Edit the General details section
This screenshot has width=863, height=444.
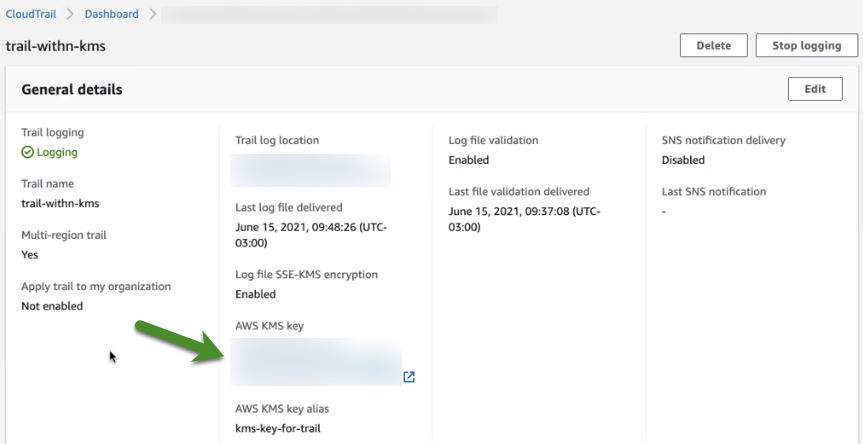point(815,89)
